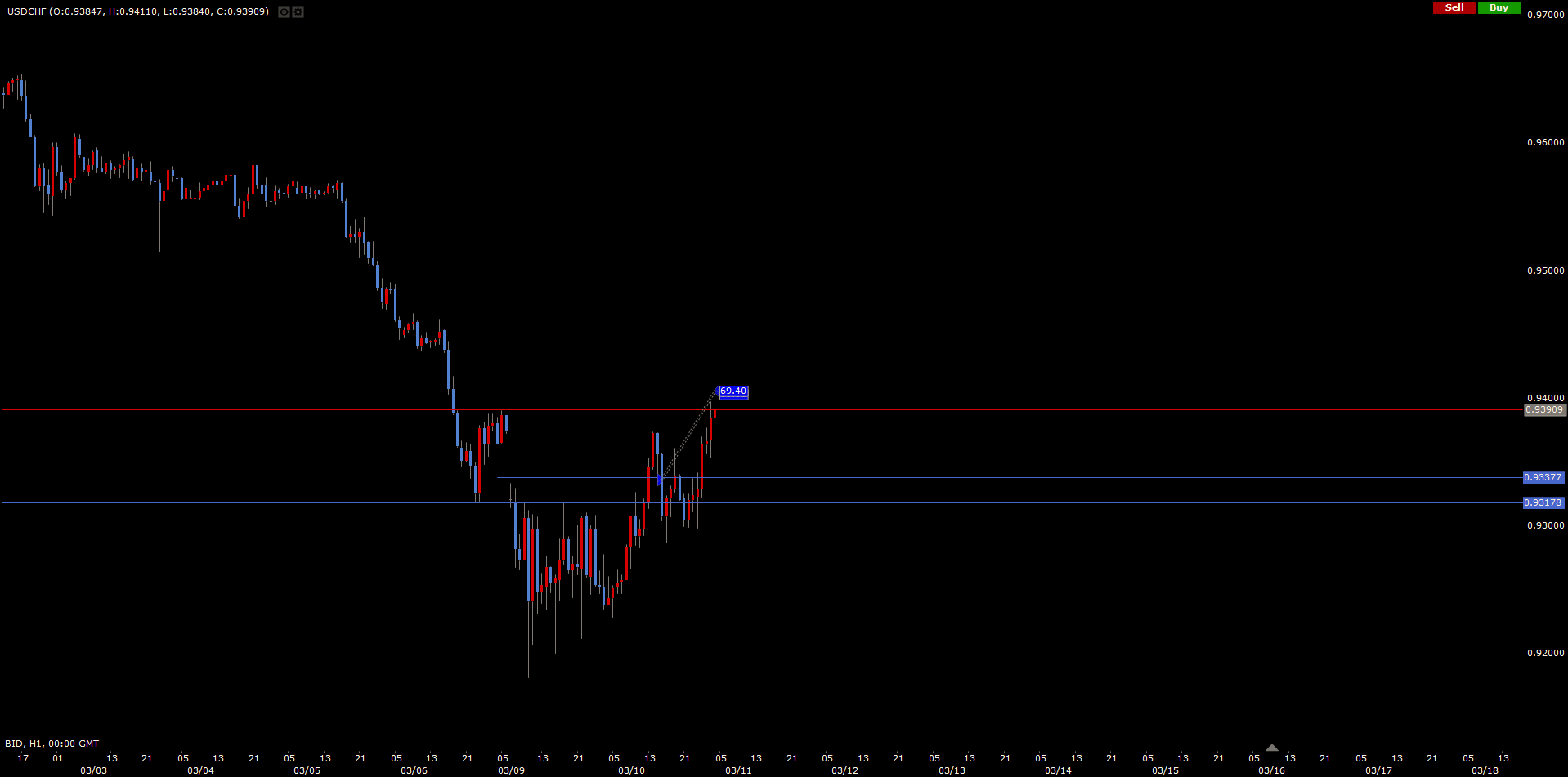Click the red Sell button
Image resolution: width=1568 pixels, height=777 pixels.
[1454, 7]
